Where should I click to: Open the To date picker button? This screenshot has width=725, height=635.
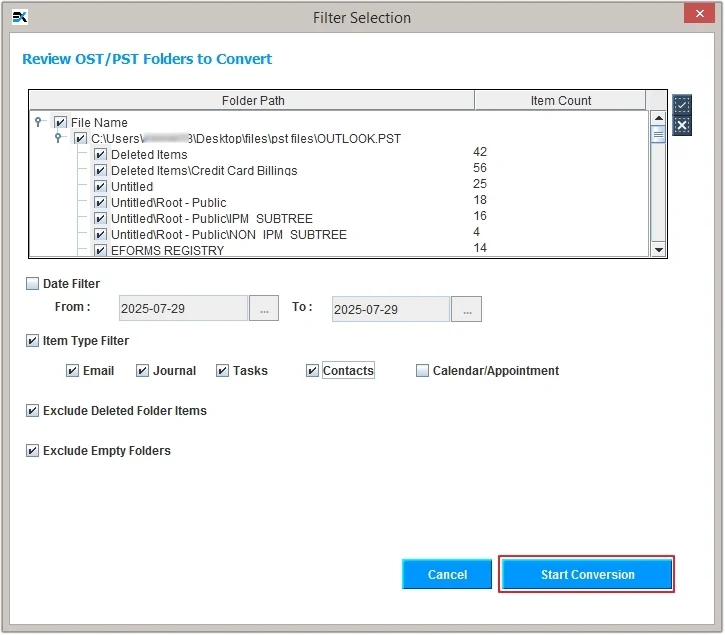coord(467,309)
